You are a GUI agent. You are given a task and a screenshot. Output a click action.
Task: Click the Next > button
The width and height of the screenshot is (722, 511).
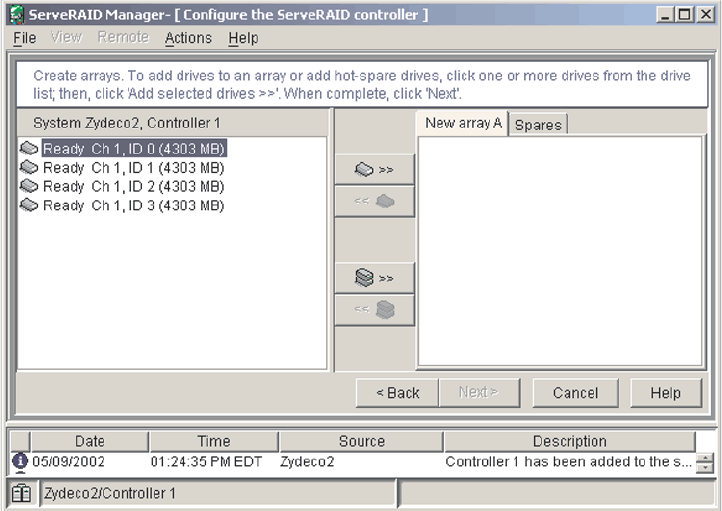[x=479, y=393]
